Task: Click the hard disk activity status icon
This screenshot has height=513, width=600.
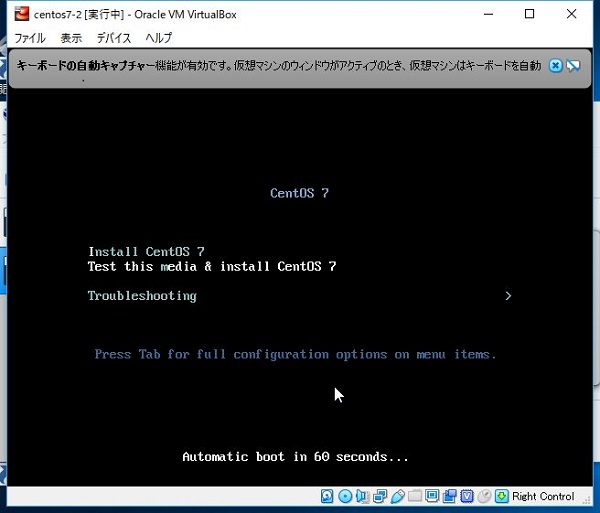Action: (327, 496)
